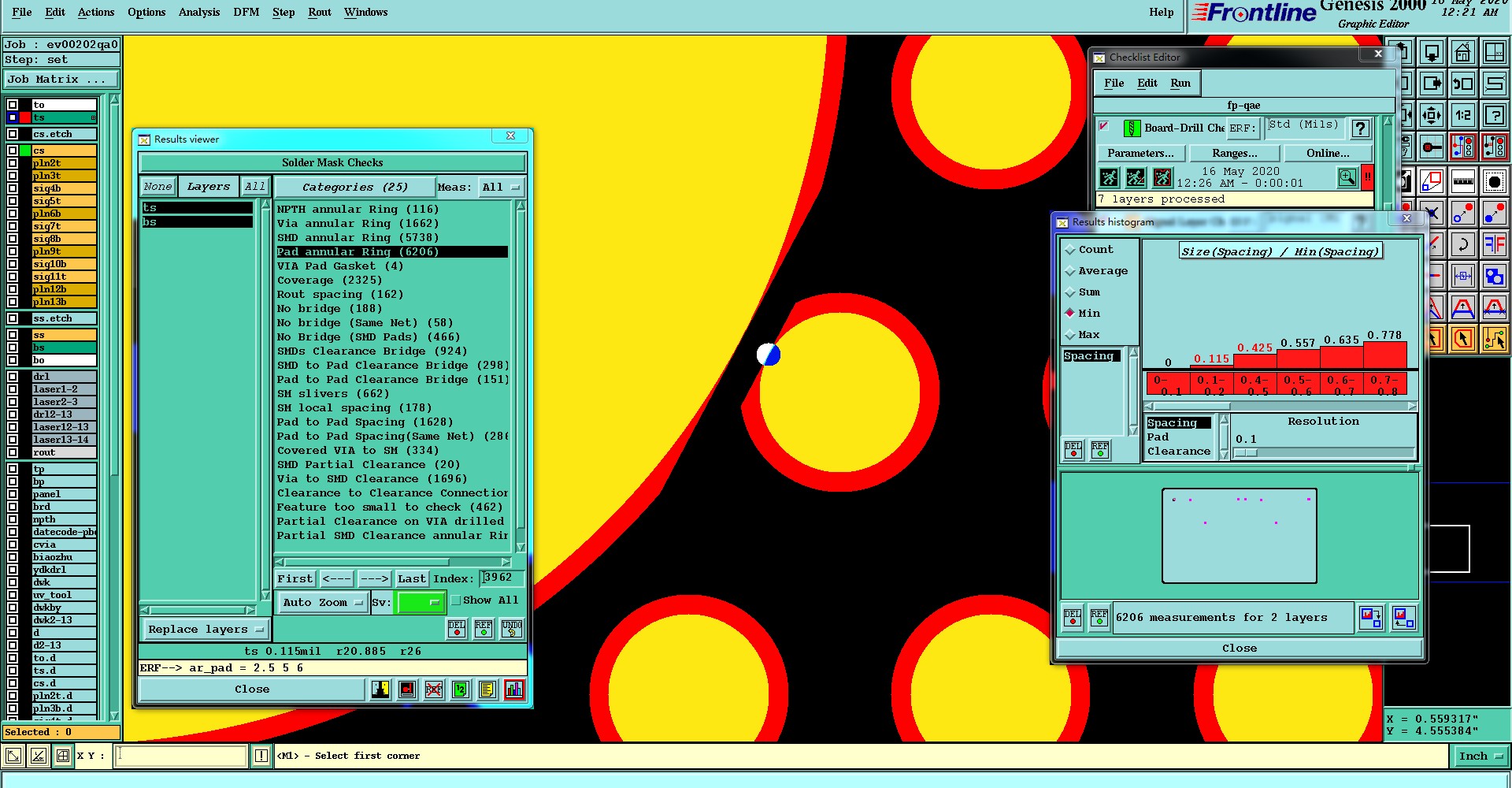The height and width of the screenshot is (788, 1512).
Task: Open the Inch units dropdown
Action: (1480, 756)
